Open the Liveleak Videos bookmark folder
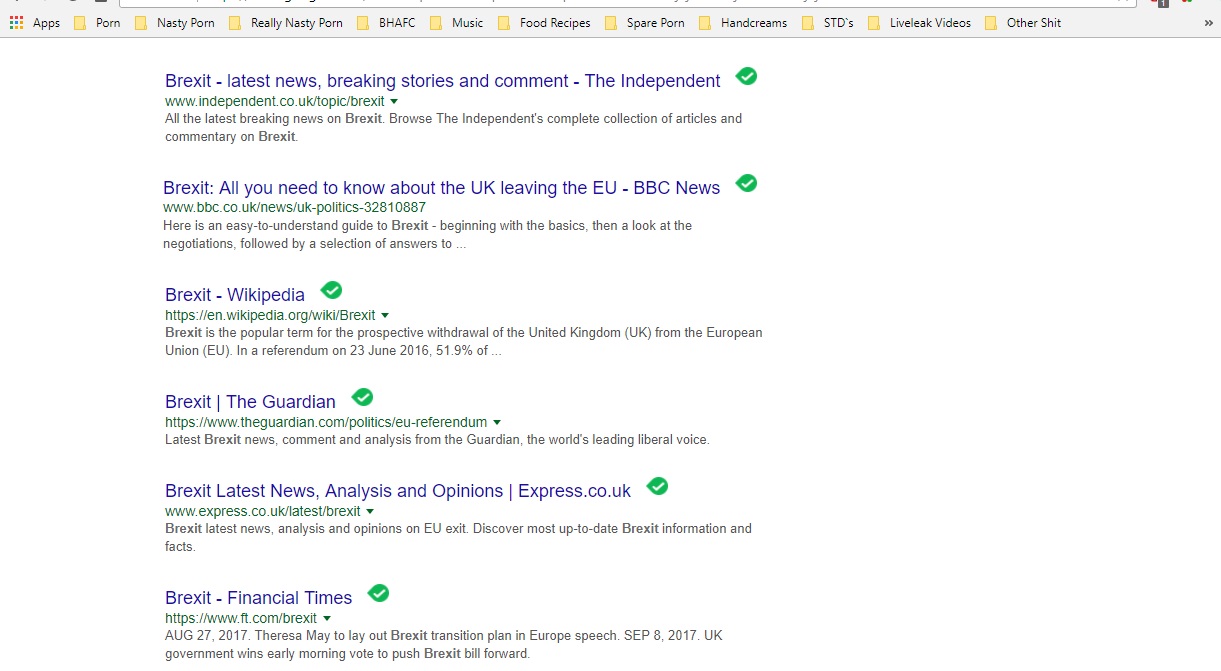 point(920,22)
